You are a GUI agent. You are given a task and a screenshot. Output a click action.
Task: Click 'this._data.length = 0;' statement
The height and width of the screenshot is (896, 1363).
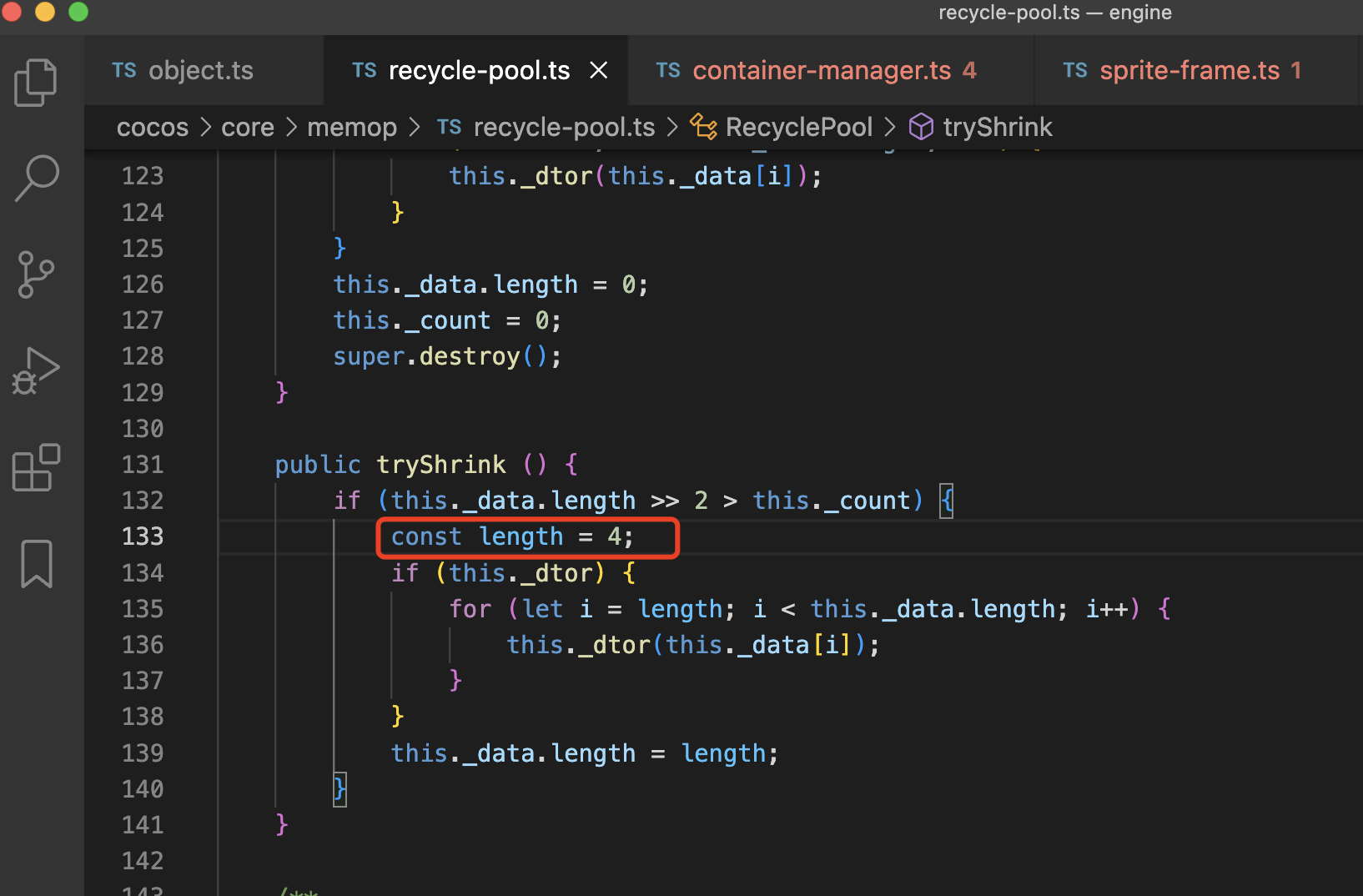pos(490,284)
